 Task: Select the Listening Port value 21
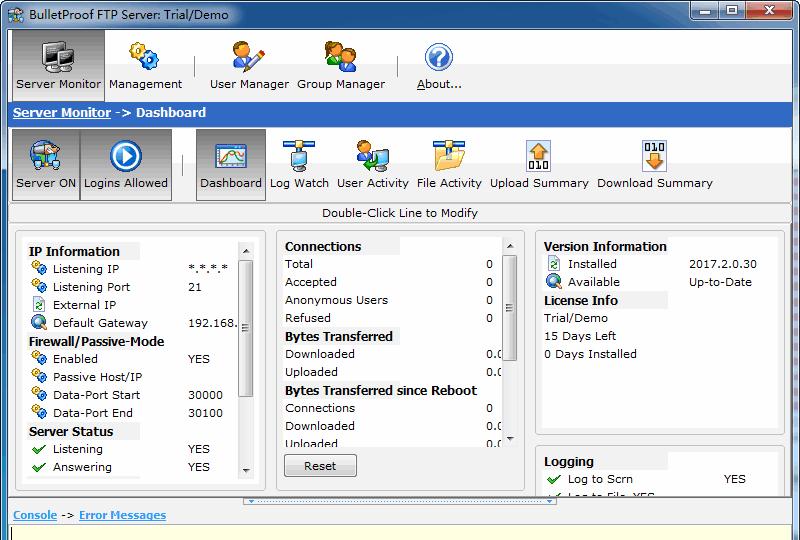pyautogui.click(x=195, y=287)
